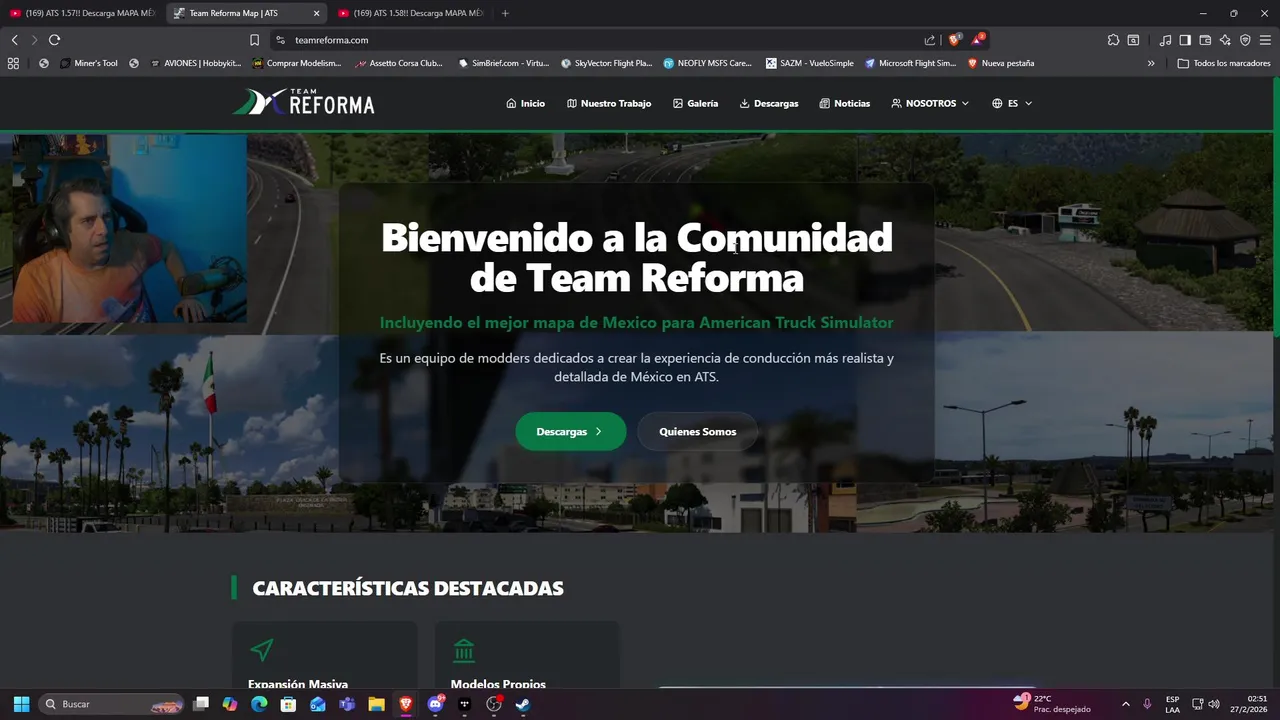Share the page via the share icon

click(930, 40)
